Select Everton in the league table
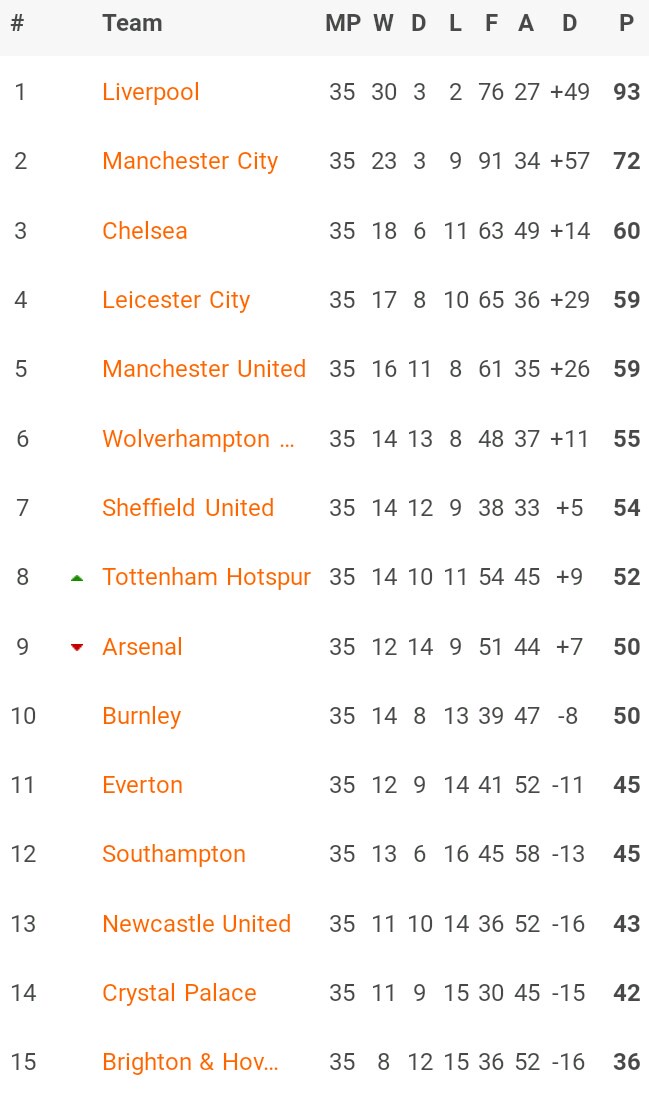The width and height of the screenshot is (649, 1102). point(142,785)
